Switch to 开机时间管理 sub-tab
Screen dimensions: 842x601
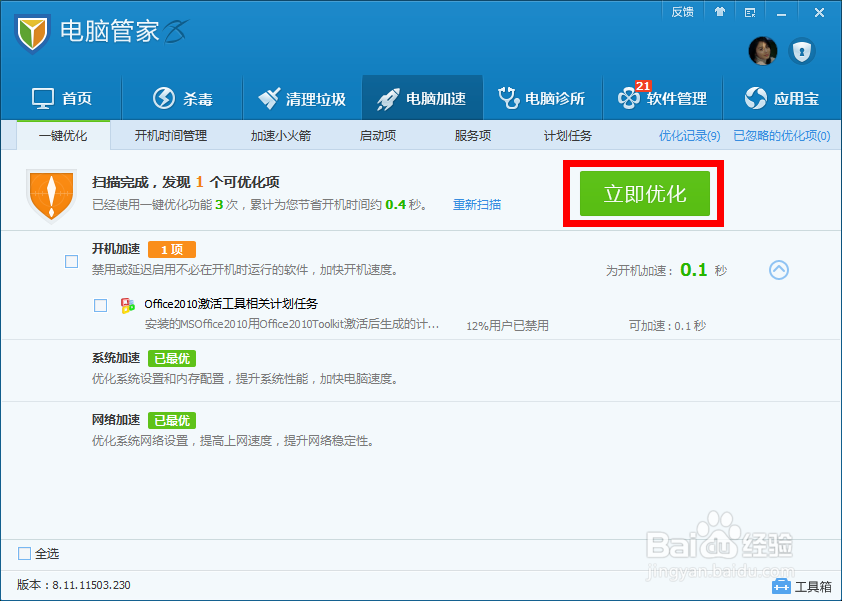click(x=171, y=136)
